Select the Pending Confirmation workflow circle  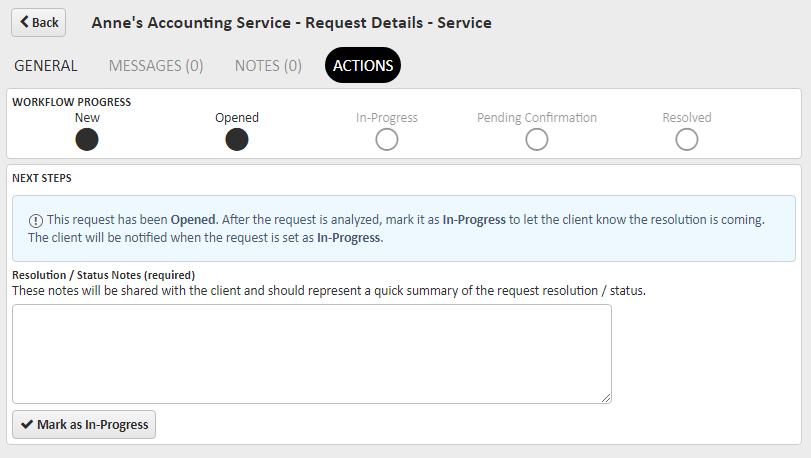point(537,140)
